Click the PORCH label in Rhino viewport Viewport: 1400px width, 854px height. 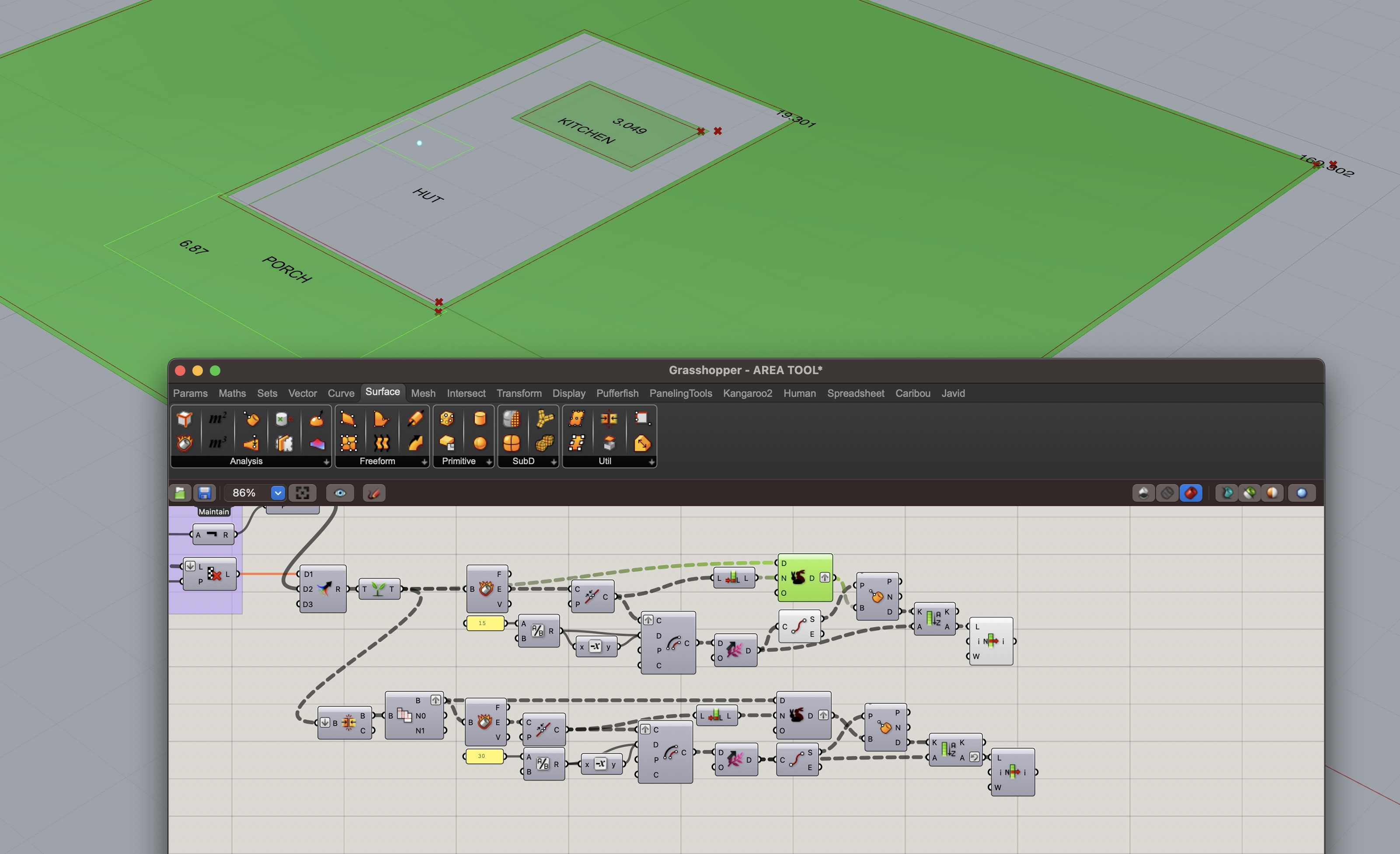[287, 269]
